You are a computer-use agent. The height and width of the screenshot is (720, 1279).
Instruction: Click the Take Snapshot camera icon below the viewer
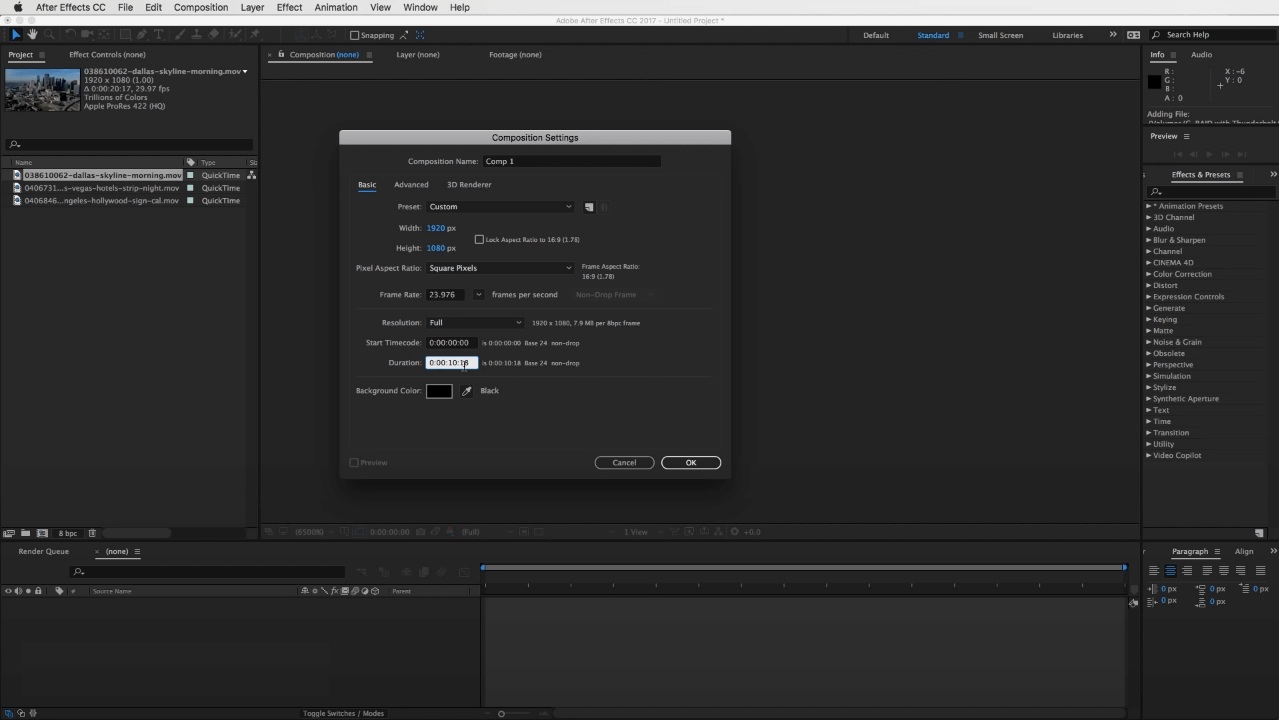point(421,532)
